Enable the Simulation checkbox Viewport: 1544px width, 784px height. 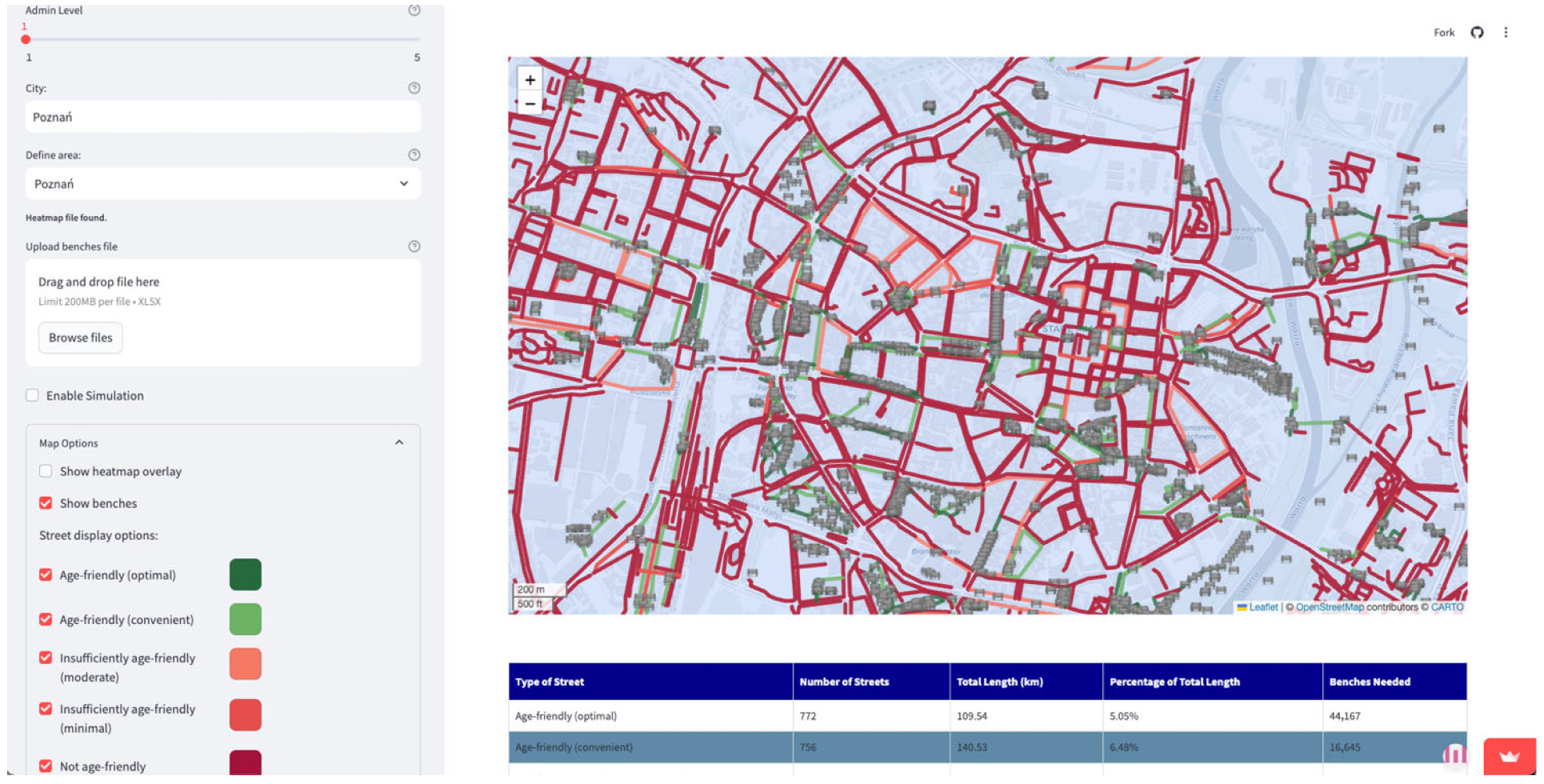coord(33,395)
